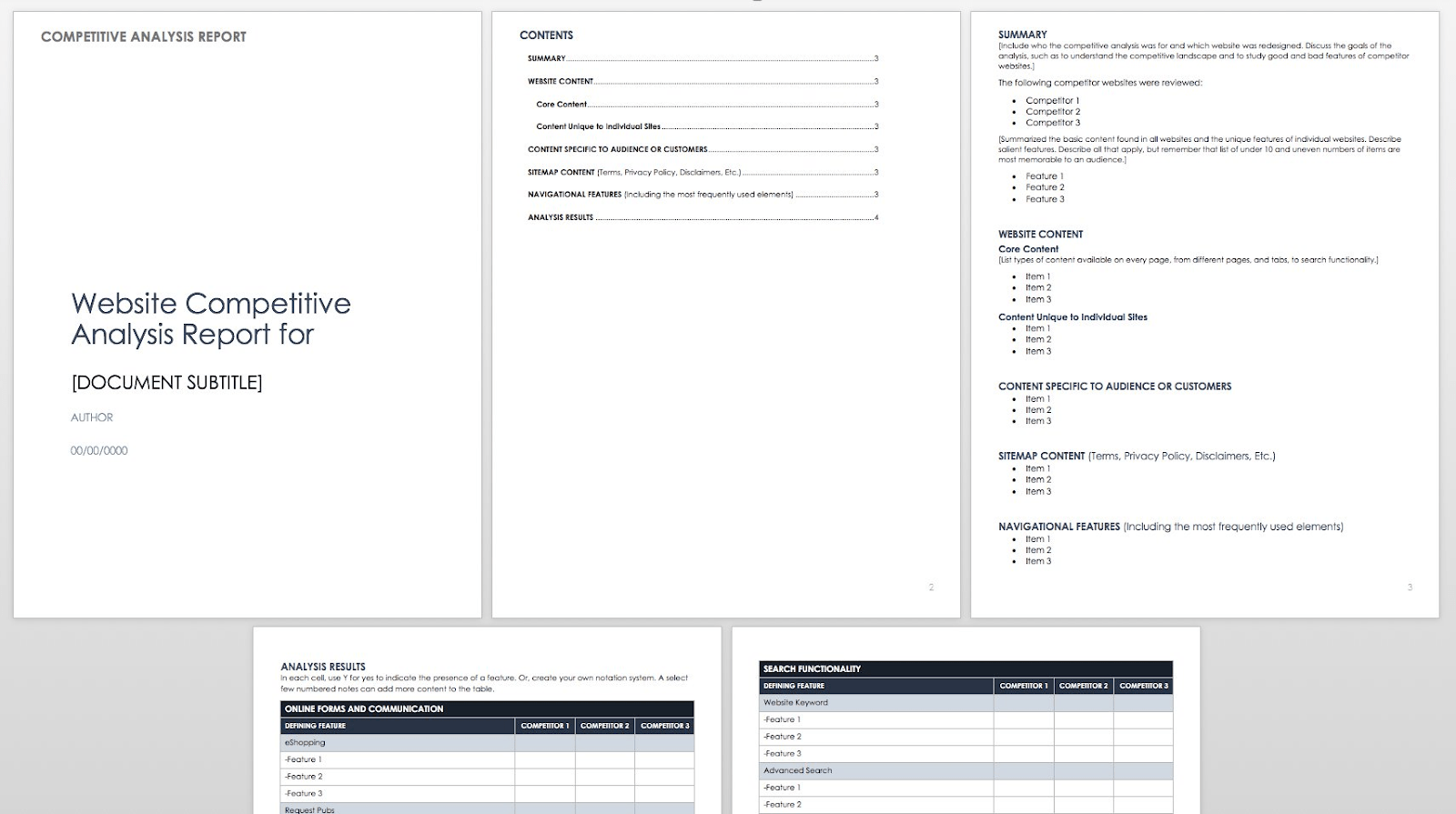Viewport: 1456px width, 814px height.
Task: Click '-Feature 3' row under Website Keyword
Action: click(966, 754)
